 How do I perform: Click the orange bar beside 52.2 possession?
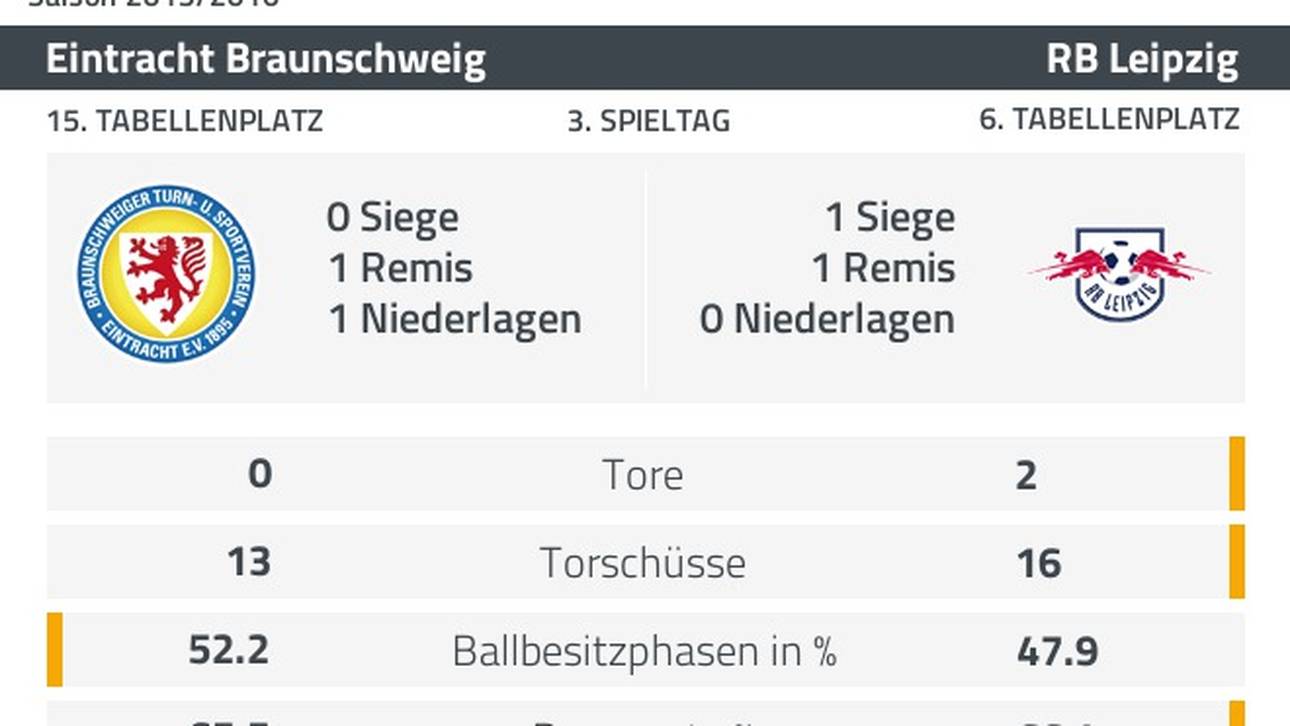pyautogui.click(x=54, y=650)
